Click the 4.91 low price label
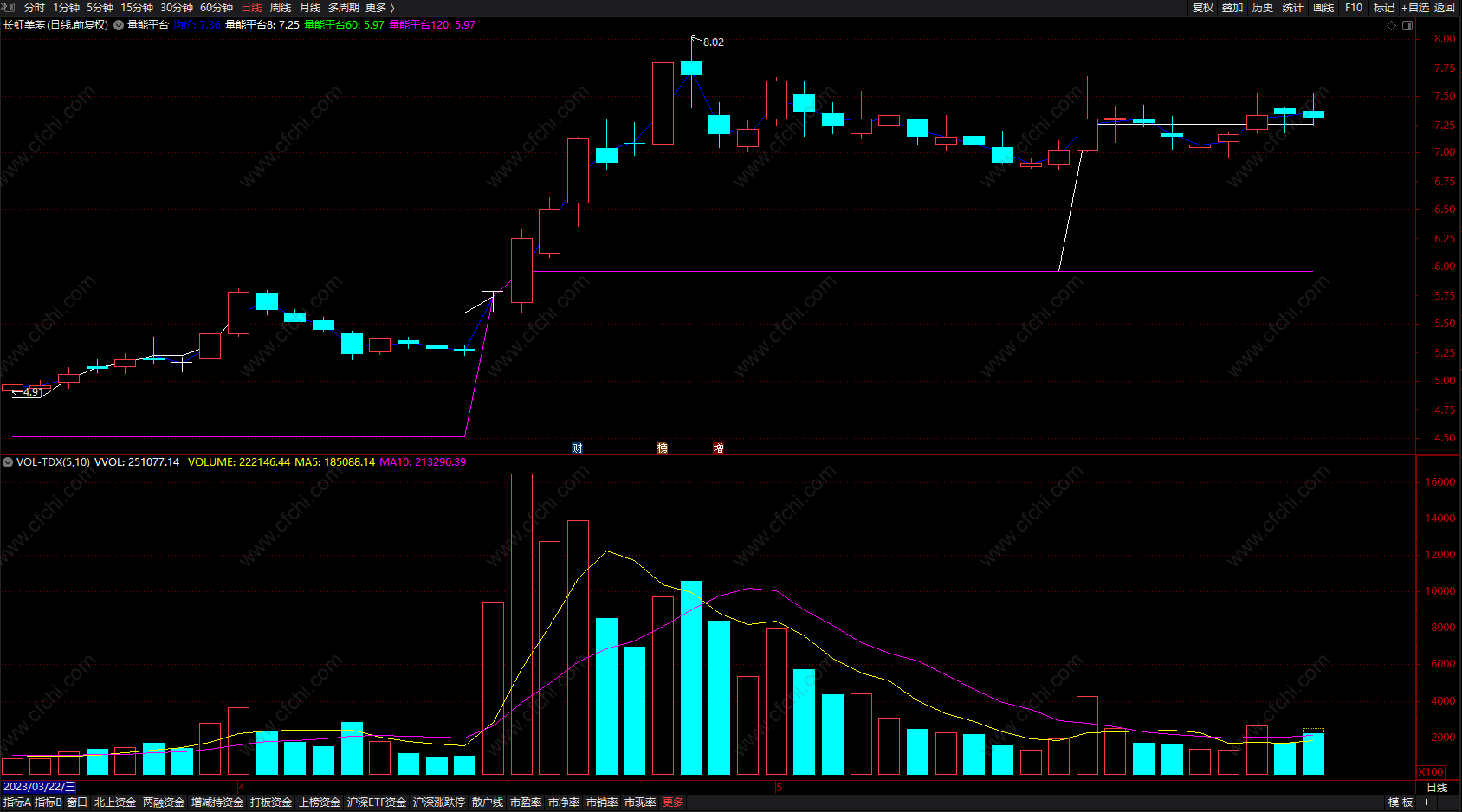The image size is (1462, 812). pyautogui.click(x=34, y=392)
